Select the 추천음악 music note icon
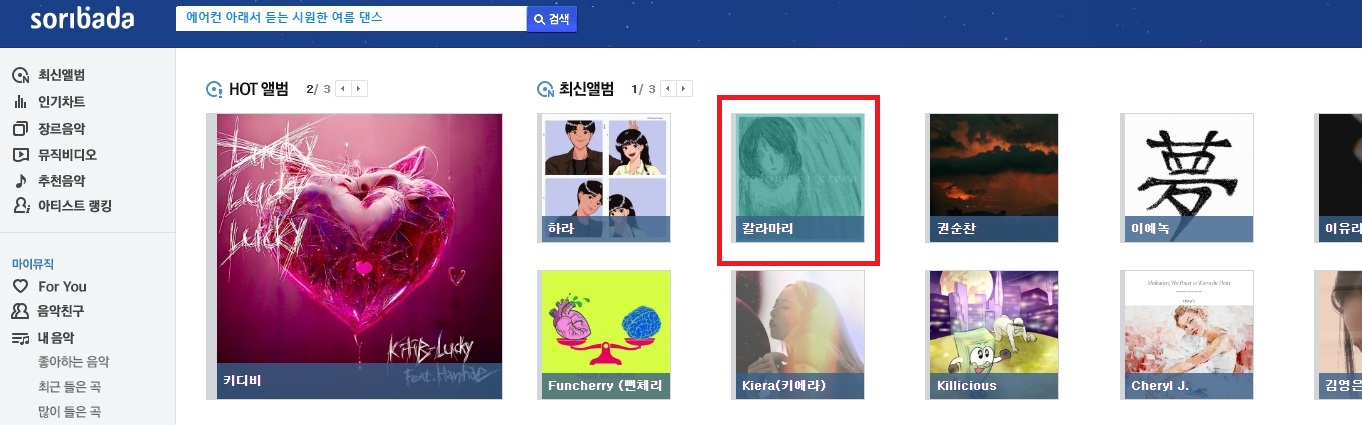This screenshot has height=425, width=1362. point(19,181)
